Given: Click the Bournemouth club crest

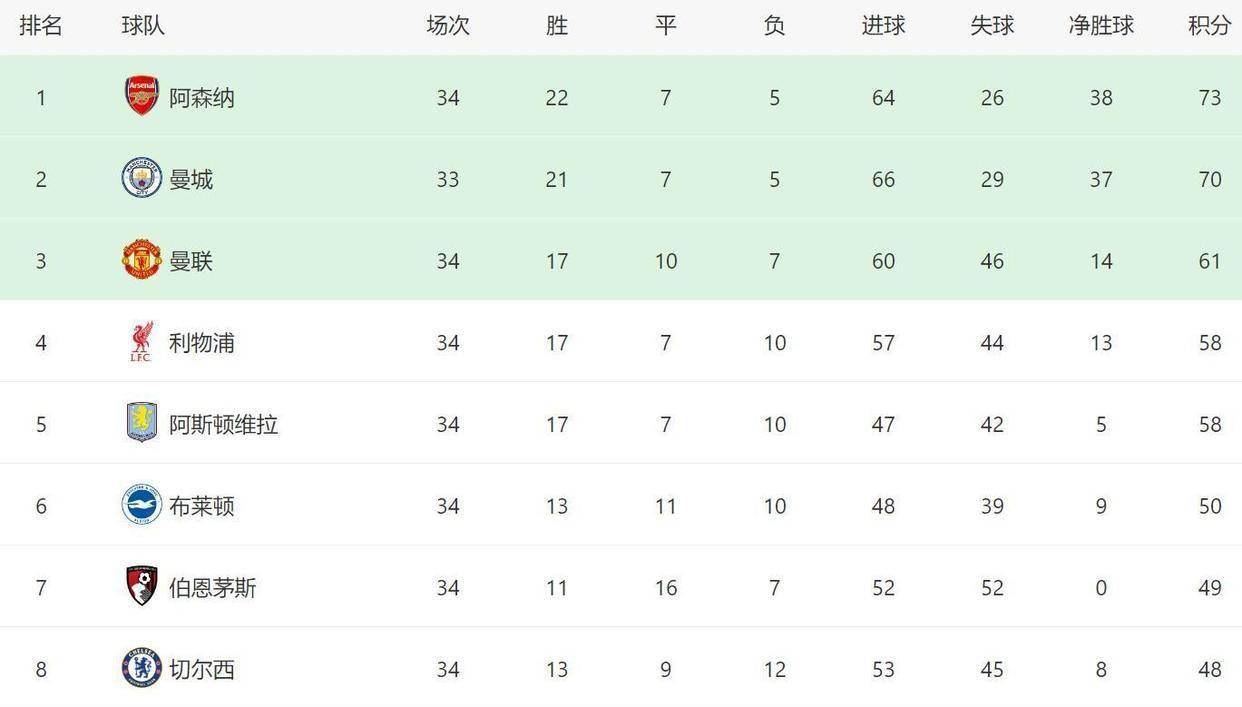Looking at the screenshot, I should 142,586.
